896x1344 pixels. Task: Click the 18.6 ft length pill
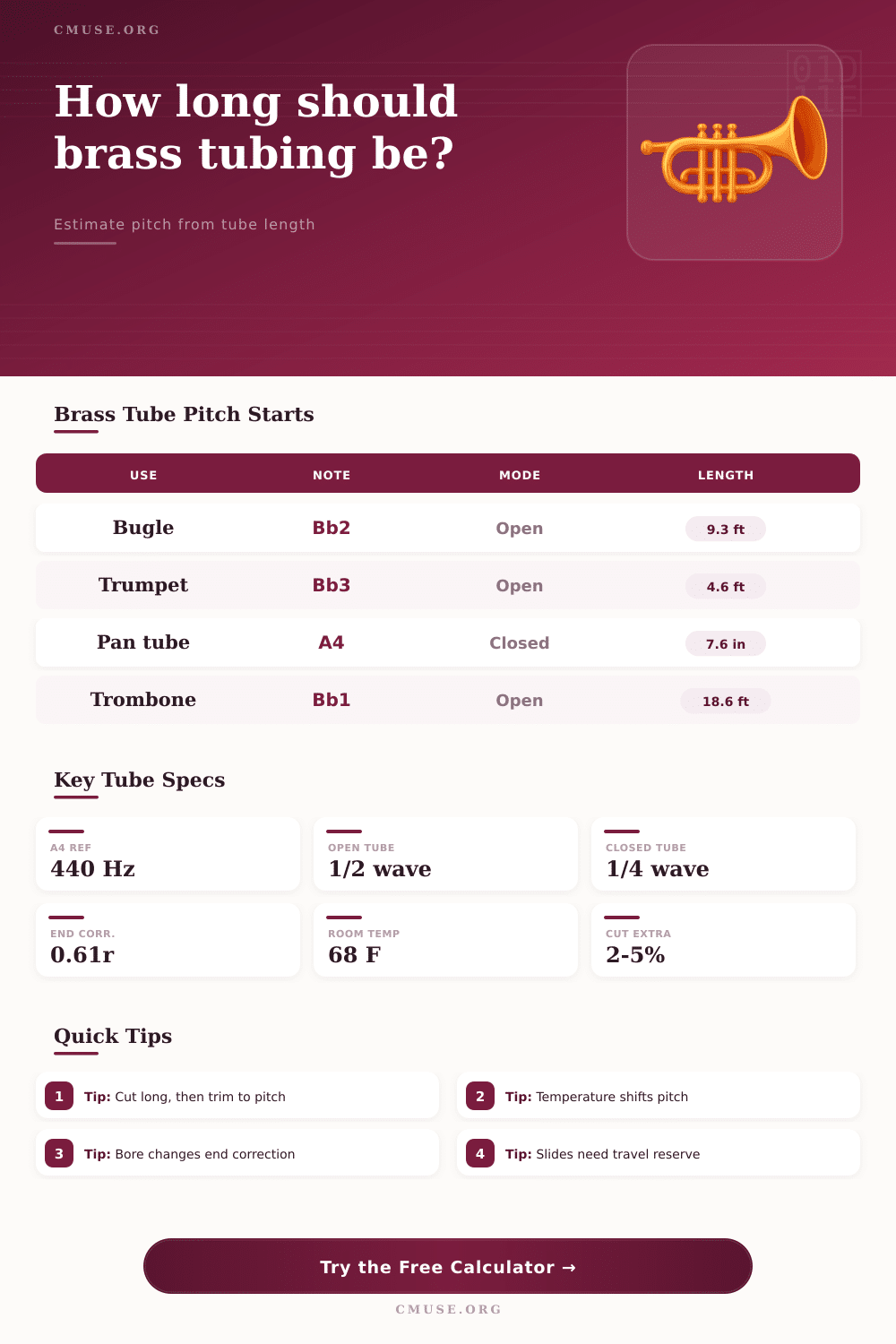pyautogui.click(x=726, y=701)
